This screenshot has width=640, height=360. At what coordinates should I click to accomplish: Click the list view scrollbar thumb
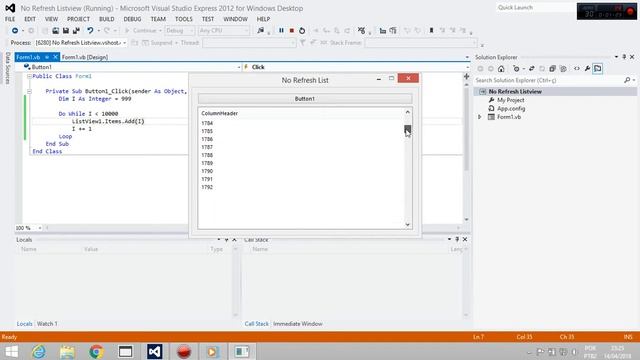pos(407,129)
